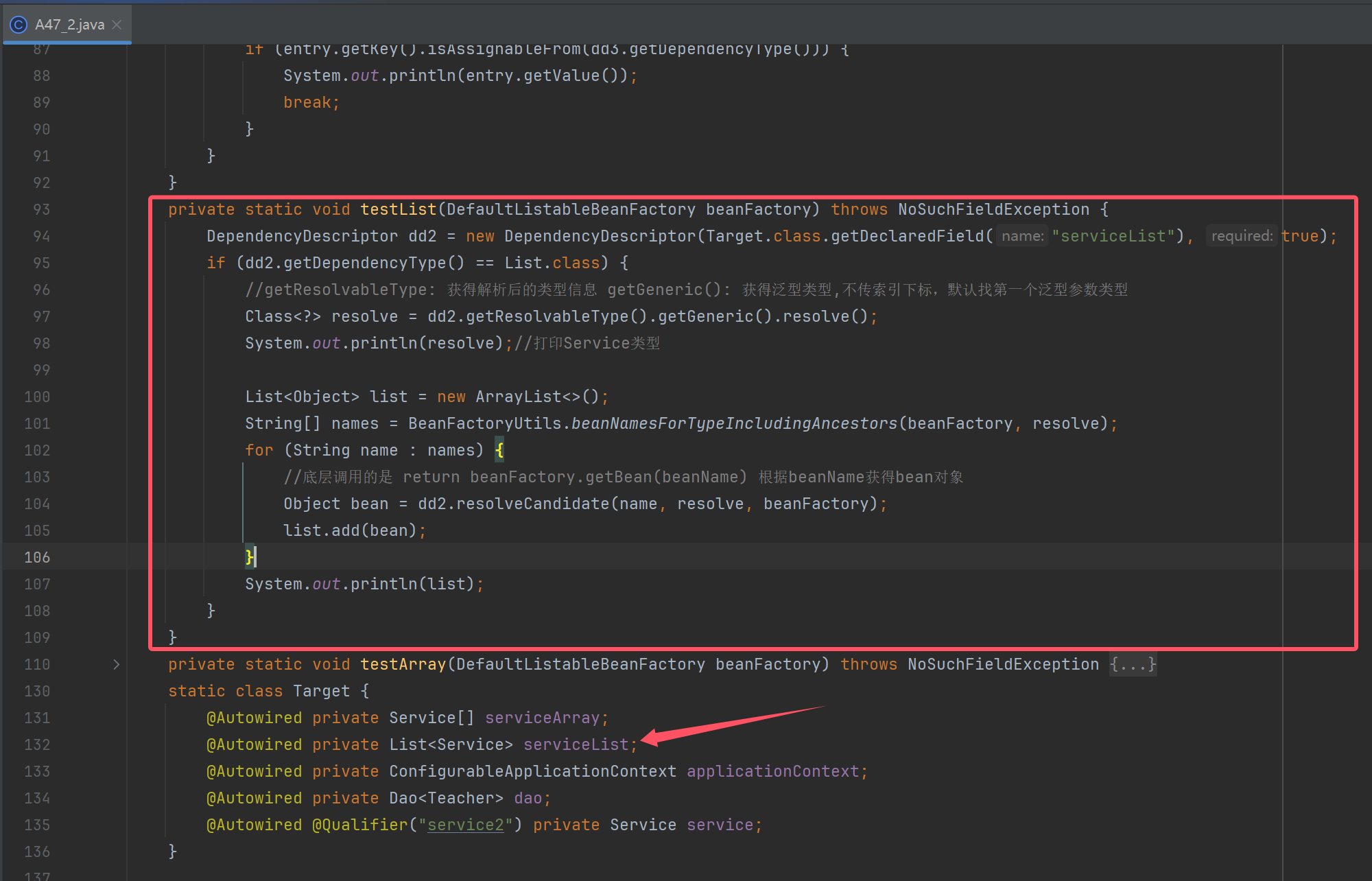Expand the folded testArray method via gutter arrow
This screenshot has width=1372, height=881.
tap(116, 664)
